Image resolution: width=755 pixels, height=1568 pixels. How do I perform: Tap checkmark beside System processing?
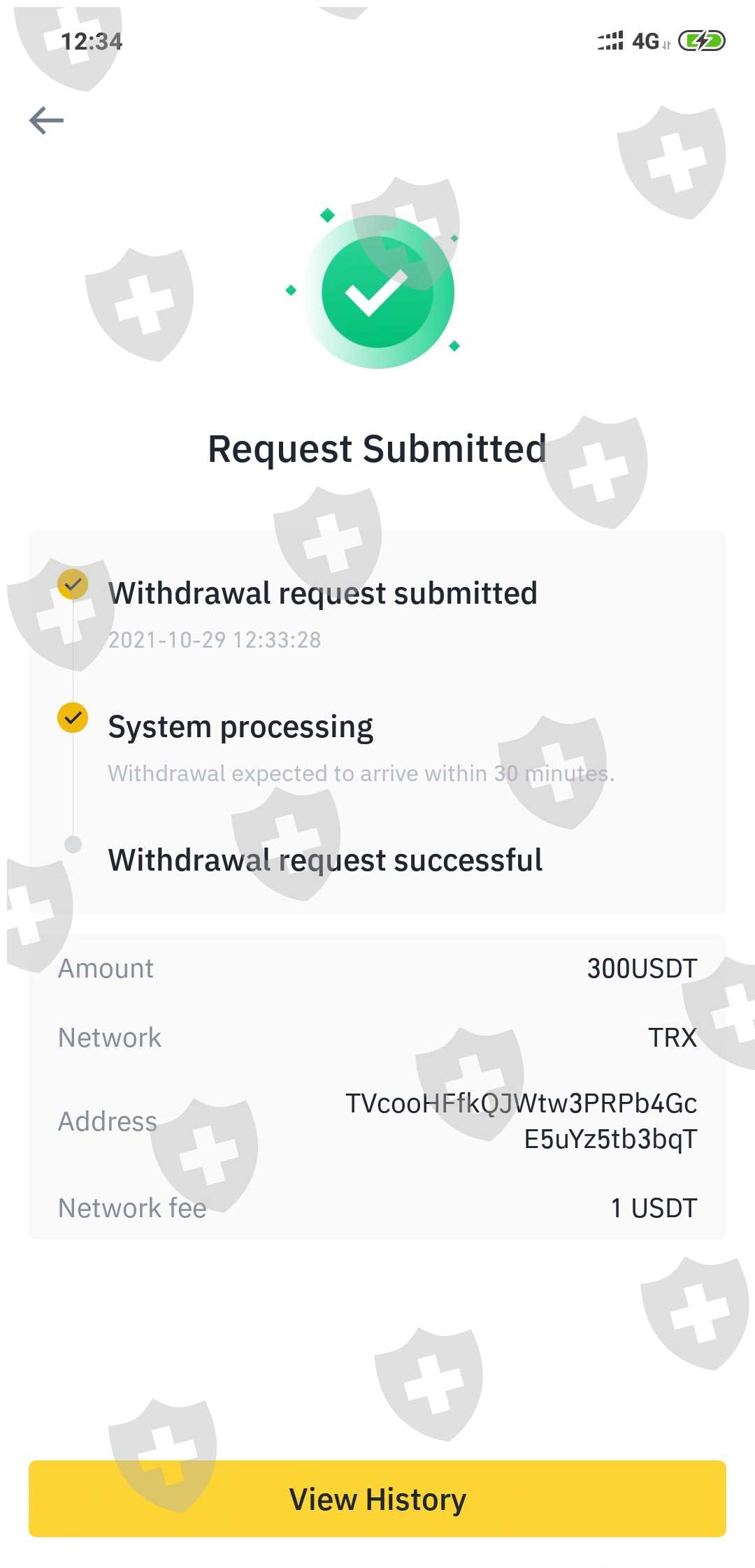(73, 718)
